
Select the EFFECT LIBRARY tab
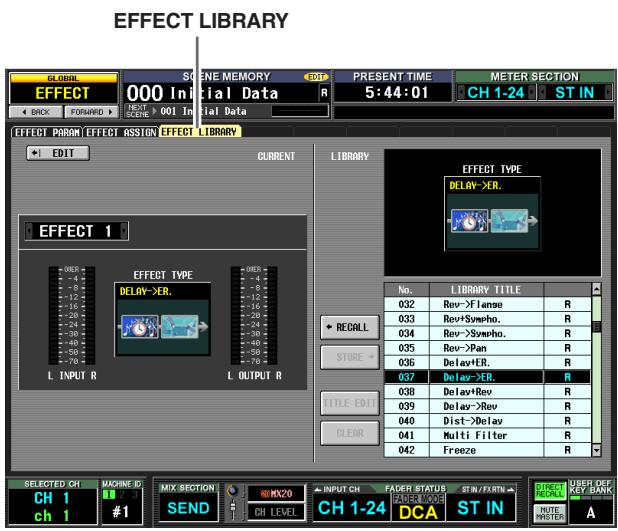(200, 132)
